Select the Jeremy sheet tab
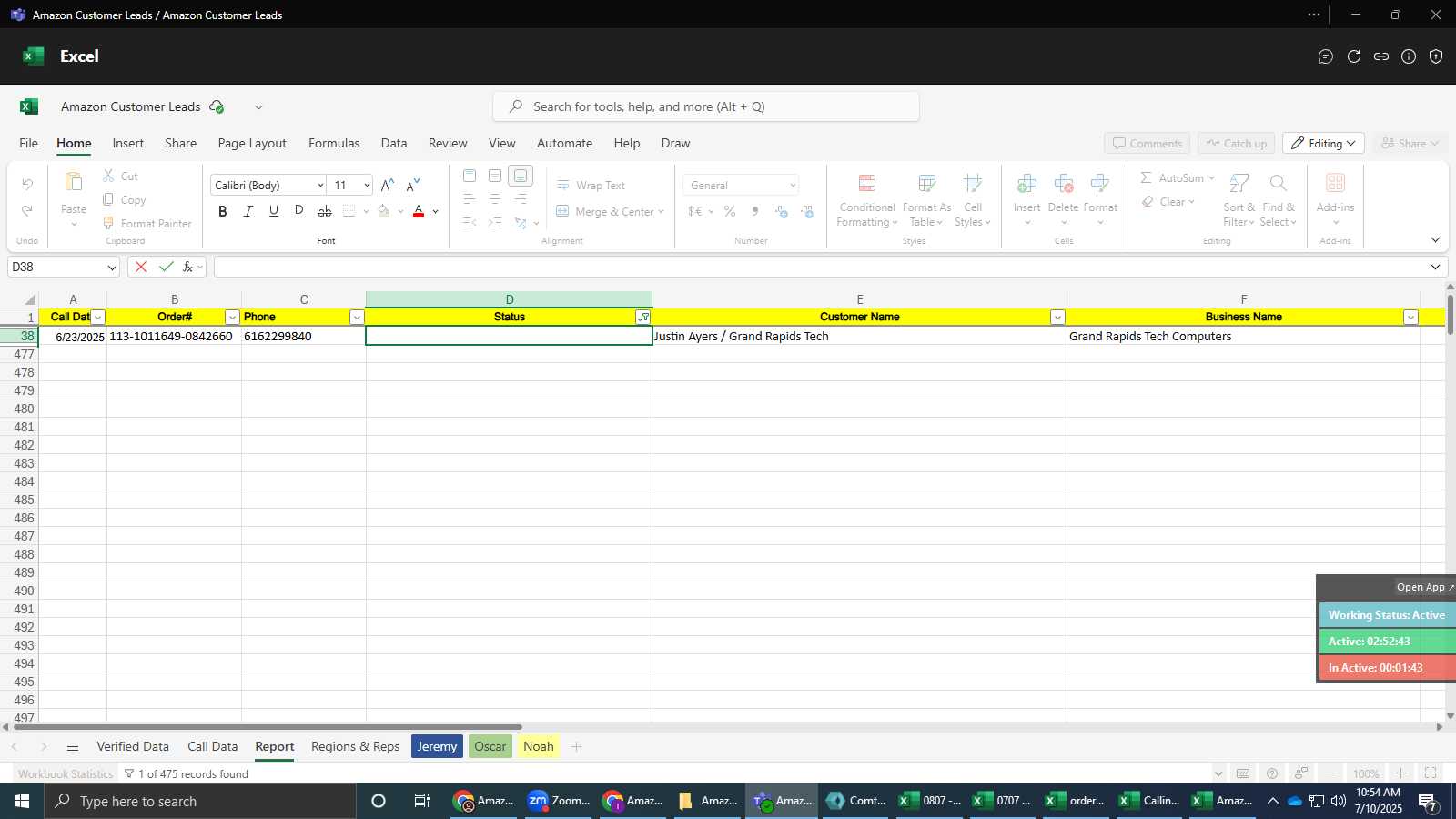 [437, 746]
